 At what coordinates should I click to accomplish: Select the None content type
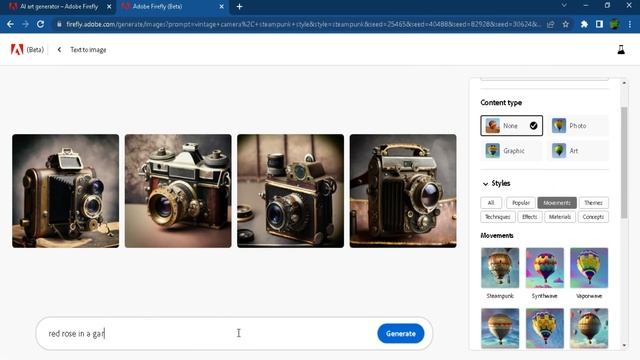coord(511,126)
